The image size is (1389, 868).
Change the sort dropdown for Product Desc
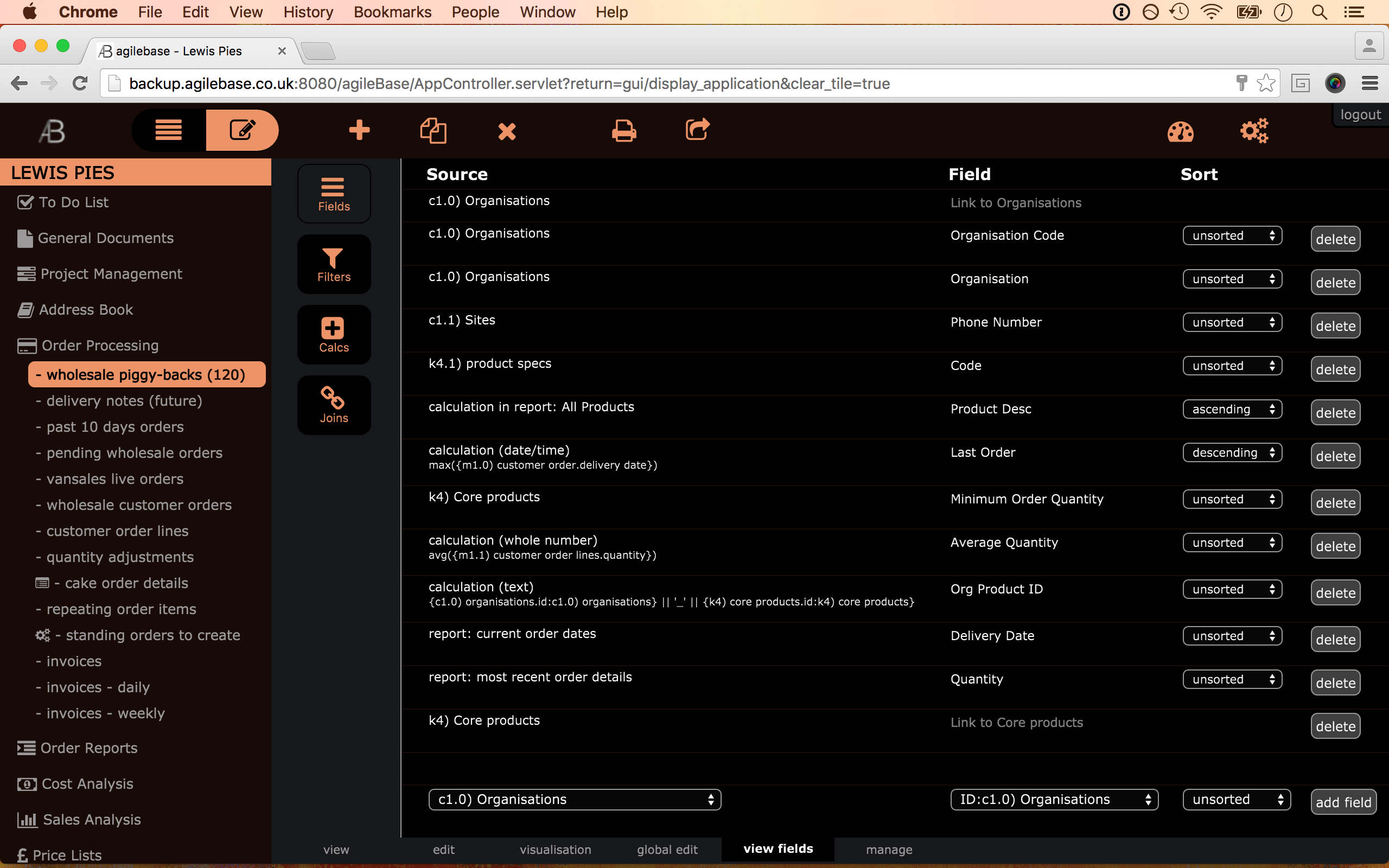(x=1232, y=409)
